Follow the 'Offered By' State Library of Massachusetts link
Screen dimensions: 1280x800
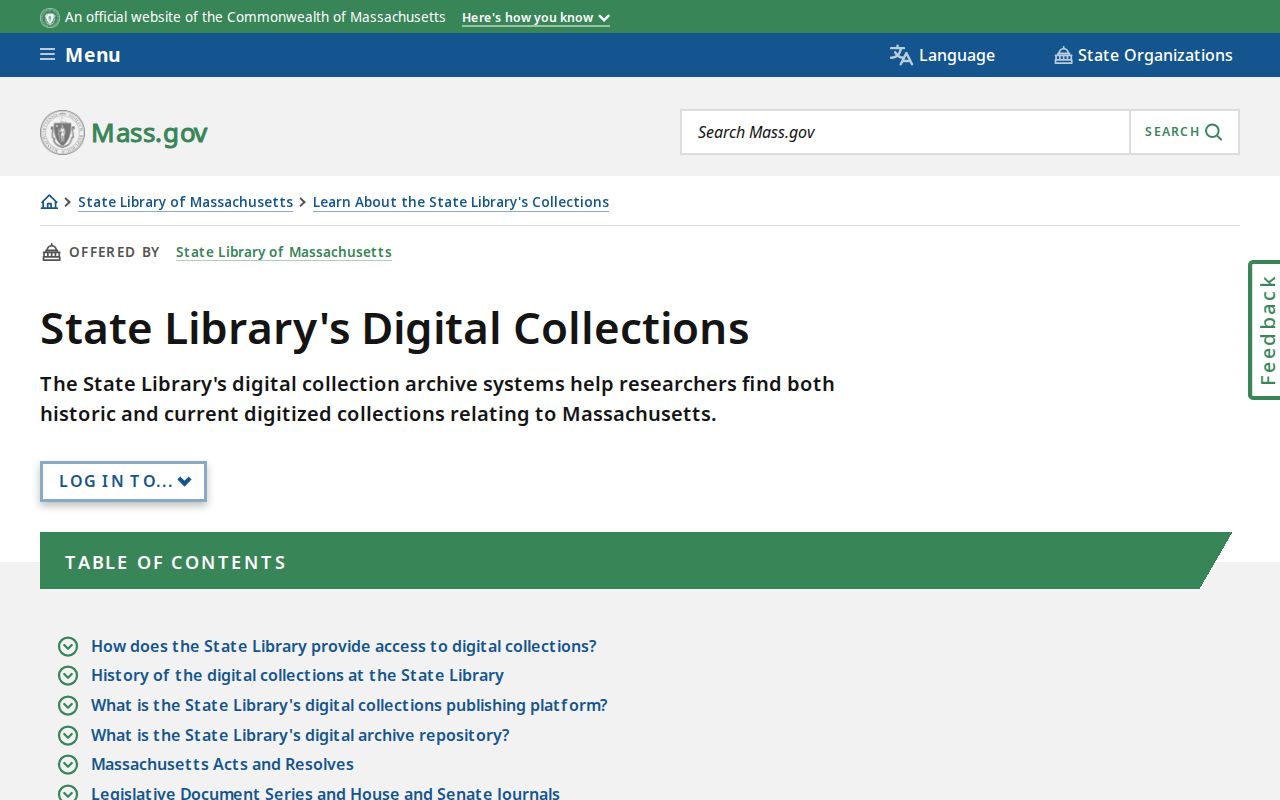tap(284, 252)
